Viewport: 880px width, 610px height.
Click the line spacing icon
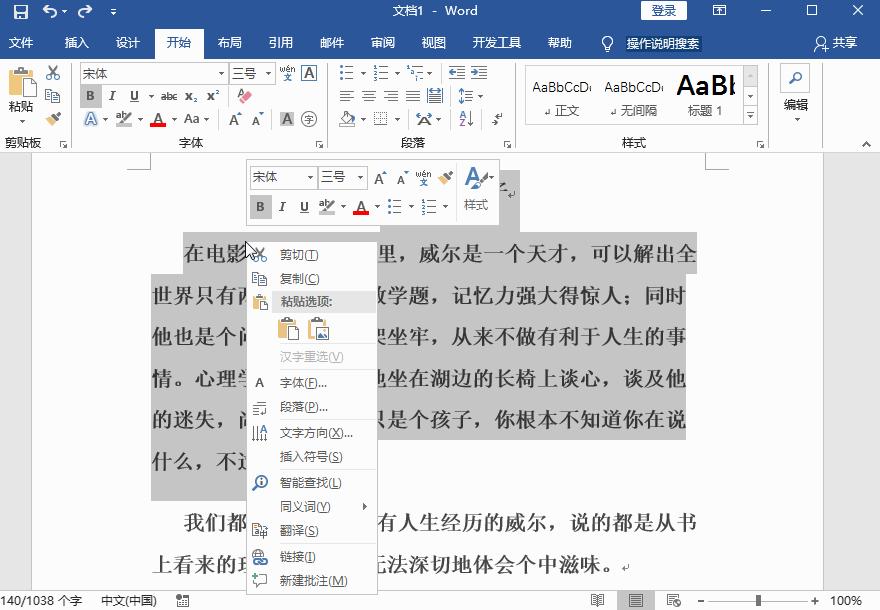[x=467, y=95]
